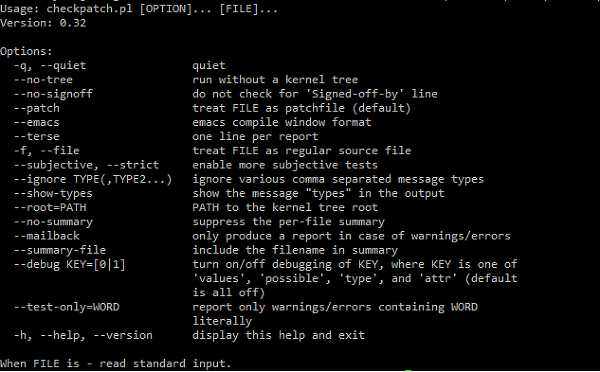The height and width of the screenshot is (372, 600).
Task: Select the --mailback option
Action: pyautogui.click(x=47, y=236)
